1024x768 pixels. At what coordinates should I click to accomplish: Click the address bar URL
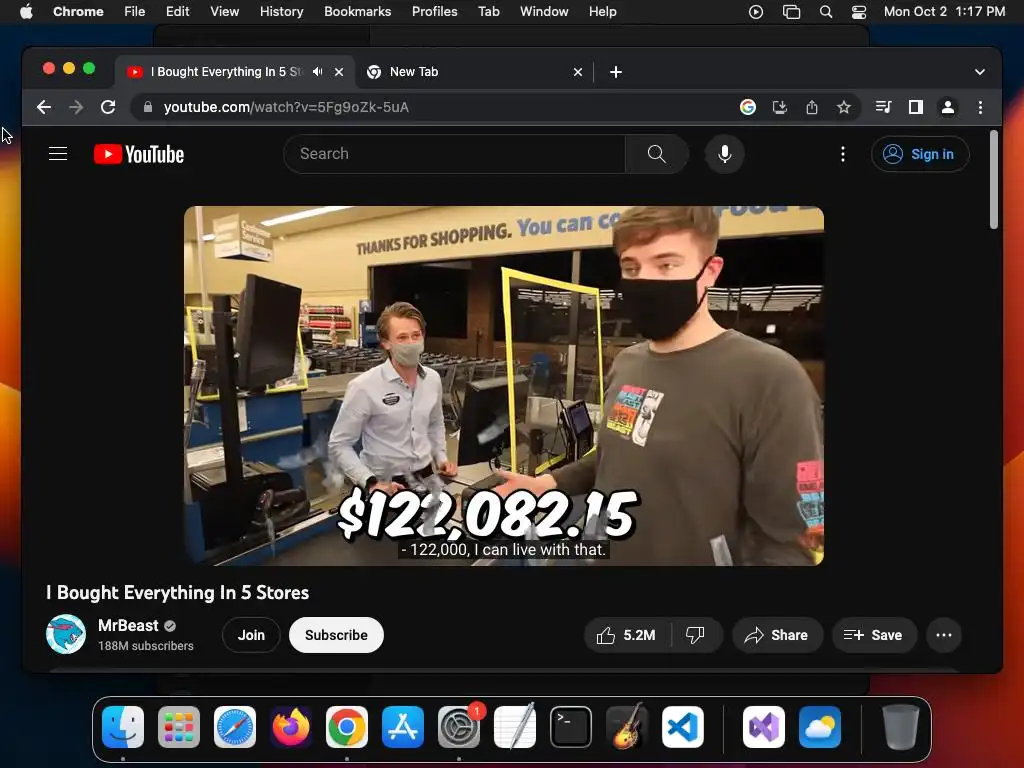[x=286, y=107]
